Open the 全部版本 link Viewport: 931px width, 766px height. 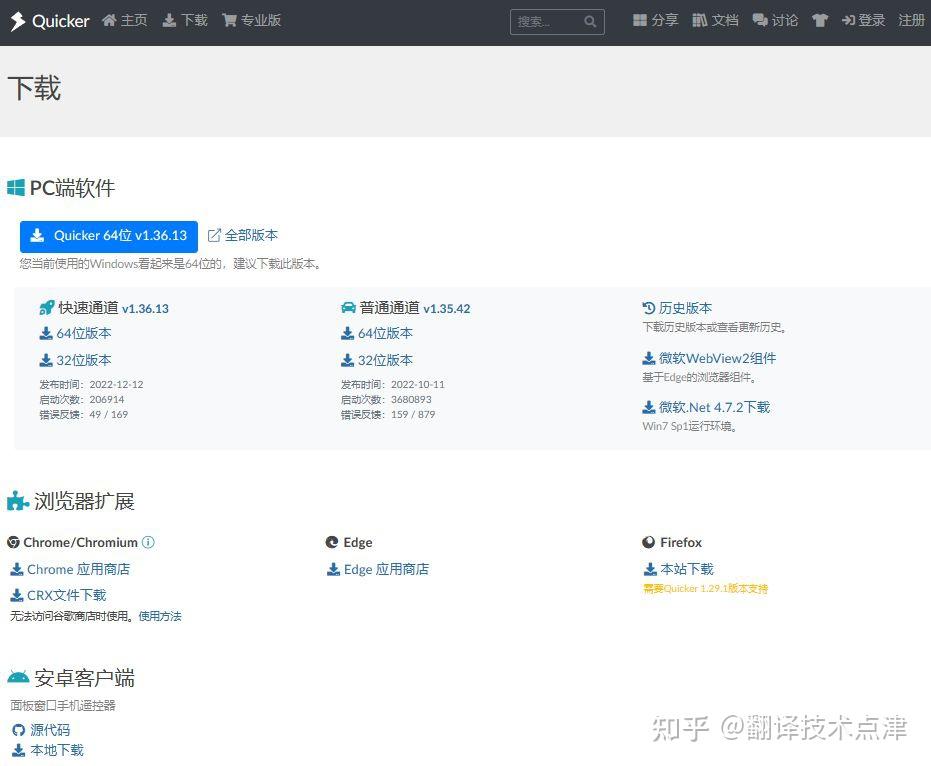pos(243,235)
